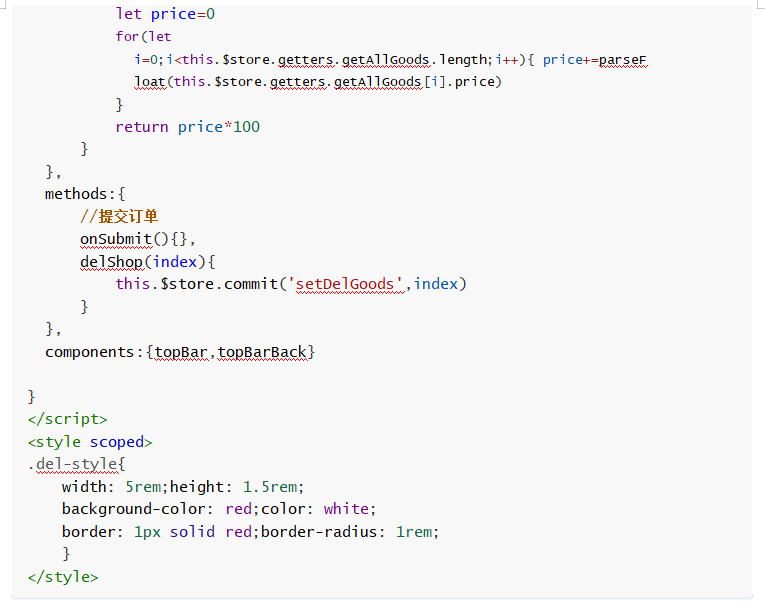Click the word 'parseF' underlined in red
The image size is (765, 609).
[623, 60]
